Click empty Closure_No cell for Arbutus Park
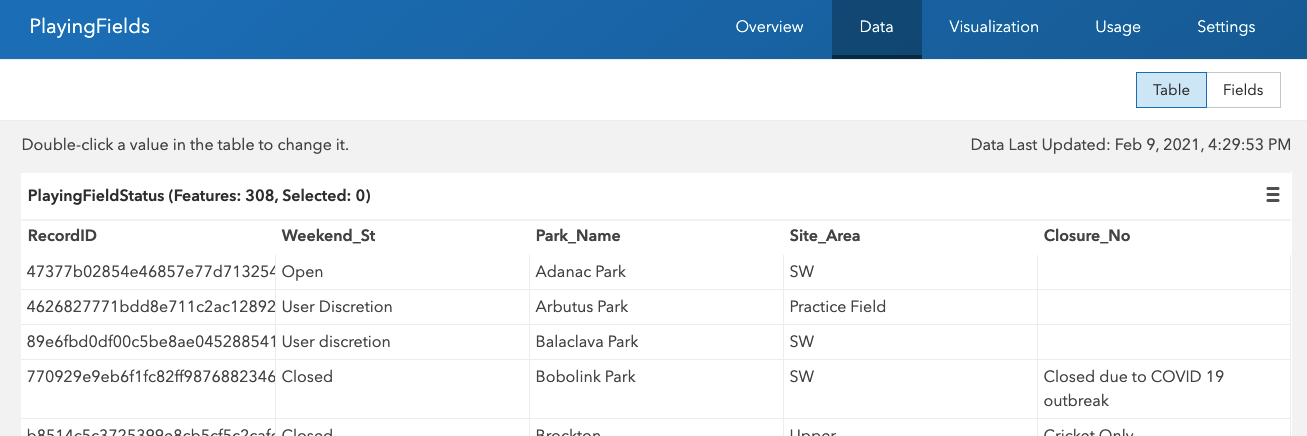This screenshot has width=1307, height=436. pos(1164,307)
